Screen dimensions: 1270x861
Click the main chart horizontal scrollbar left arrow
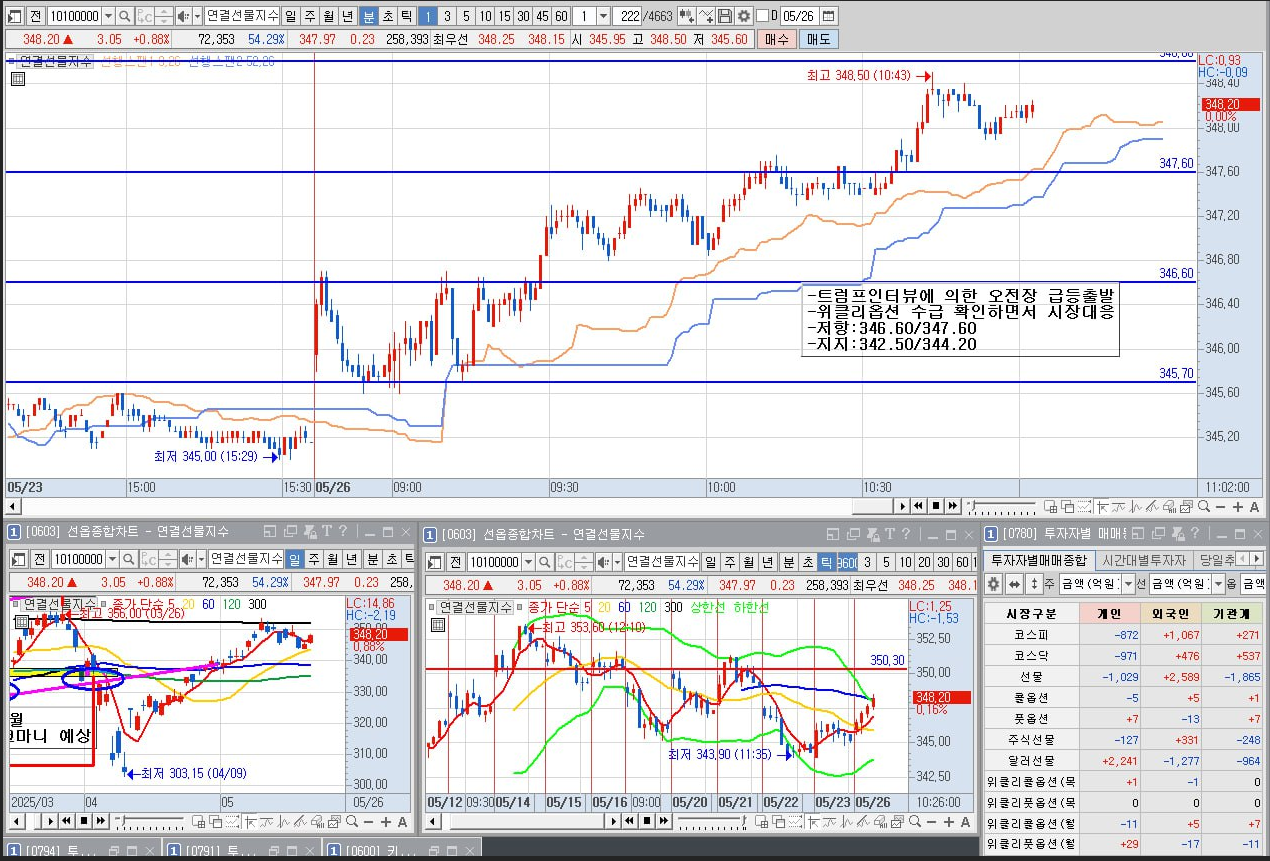[12, 507]
